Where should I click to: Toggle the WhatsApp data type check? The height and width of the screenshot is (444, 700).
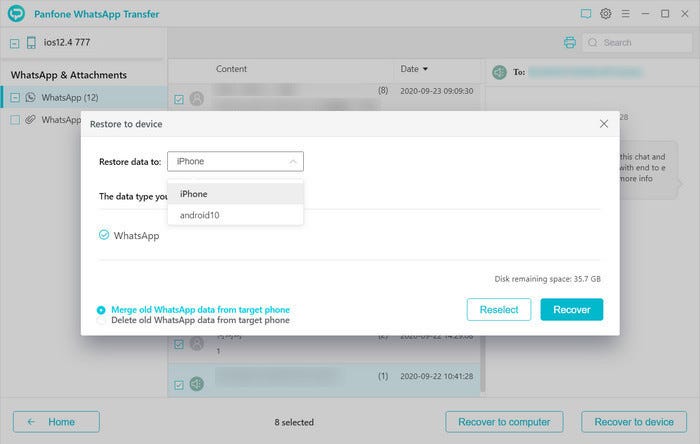coord(104,235)
